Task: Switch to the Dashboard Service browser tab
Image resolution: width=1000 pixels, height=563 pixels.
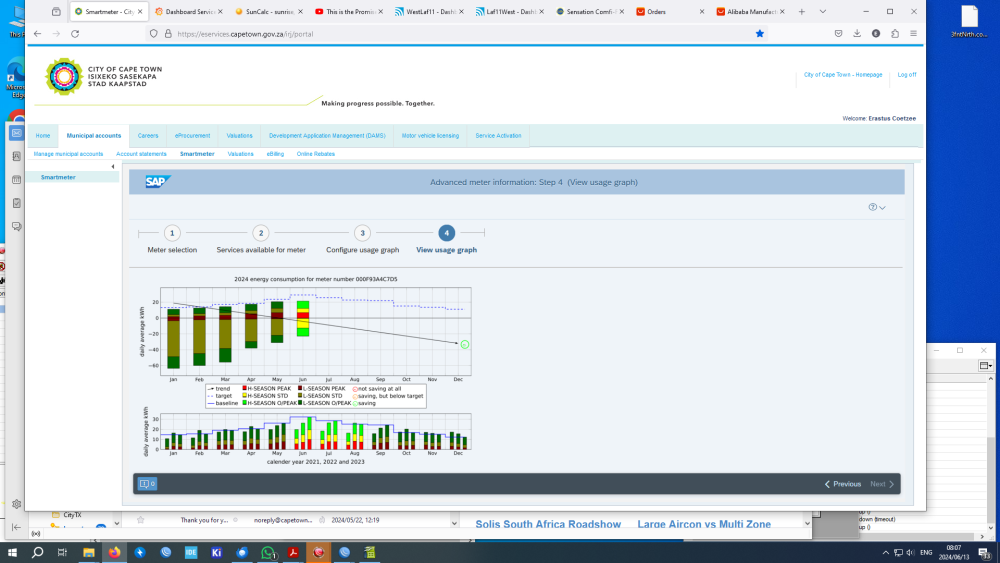Action: [189, 11]
